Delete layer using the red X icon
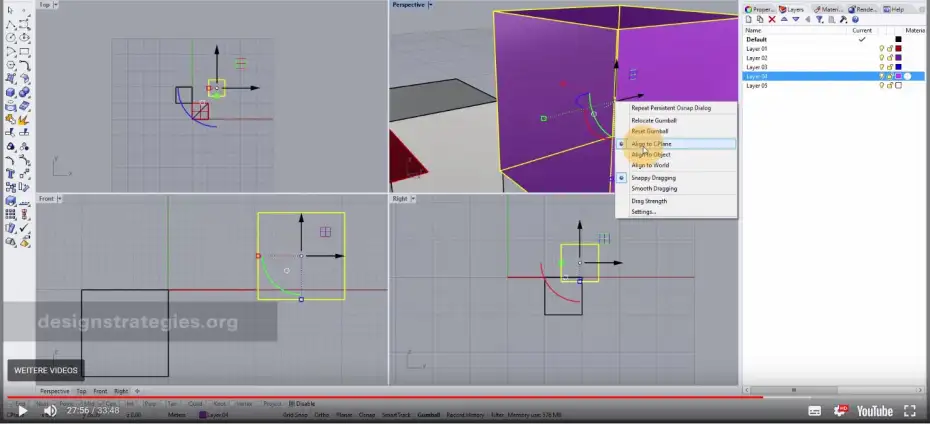 772,20
